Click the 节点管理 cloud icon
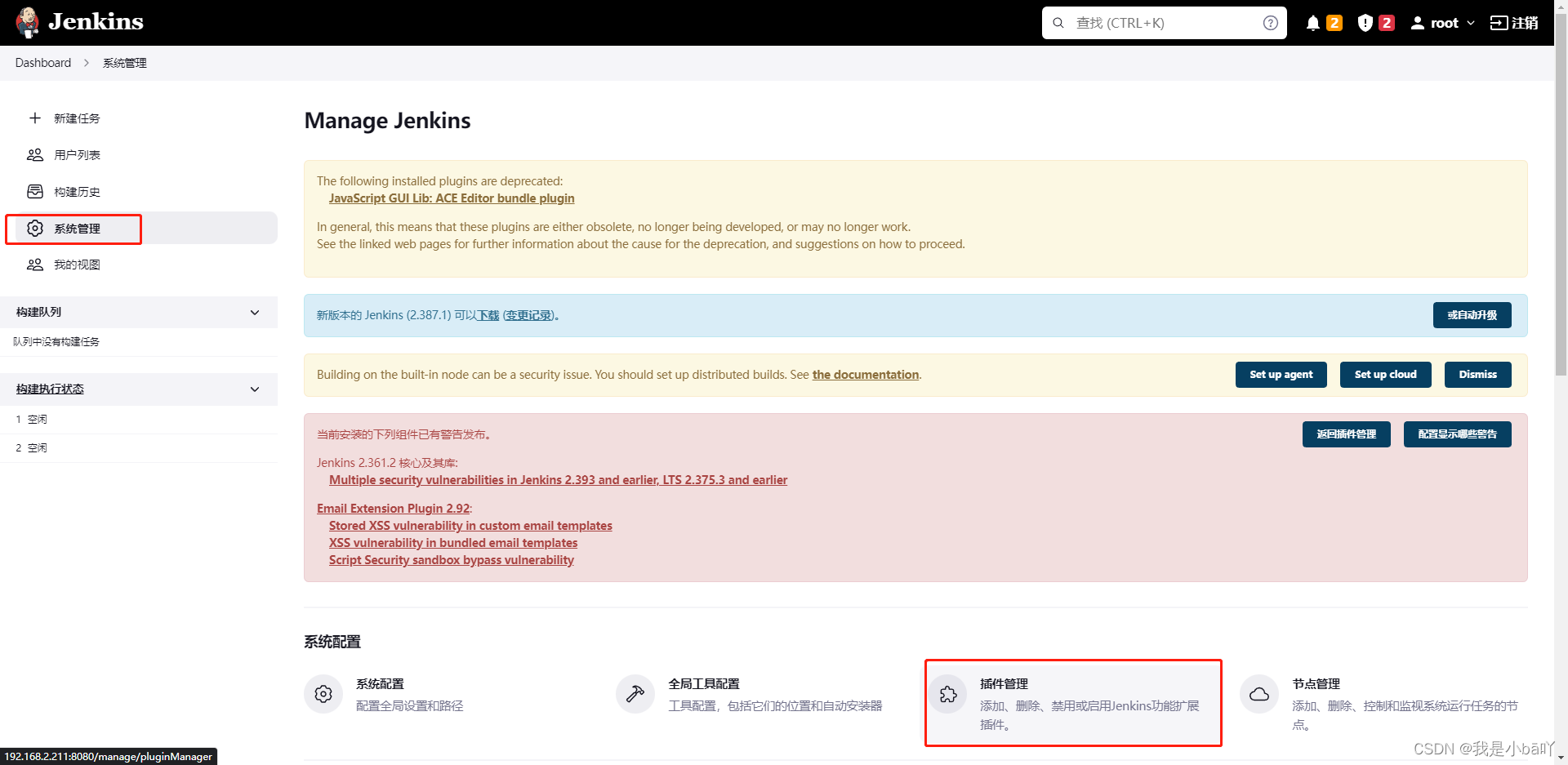Screen dimensions: 1568x765 (x=1259, y=694)
